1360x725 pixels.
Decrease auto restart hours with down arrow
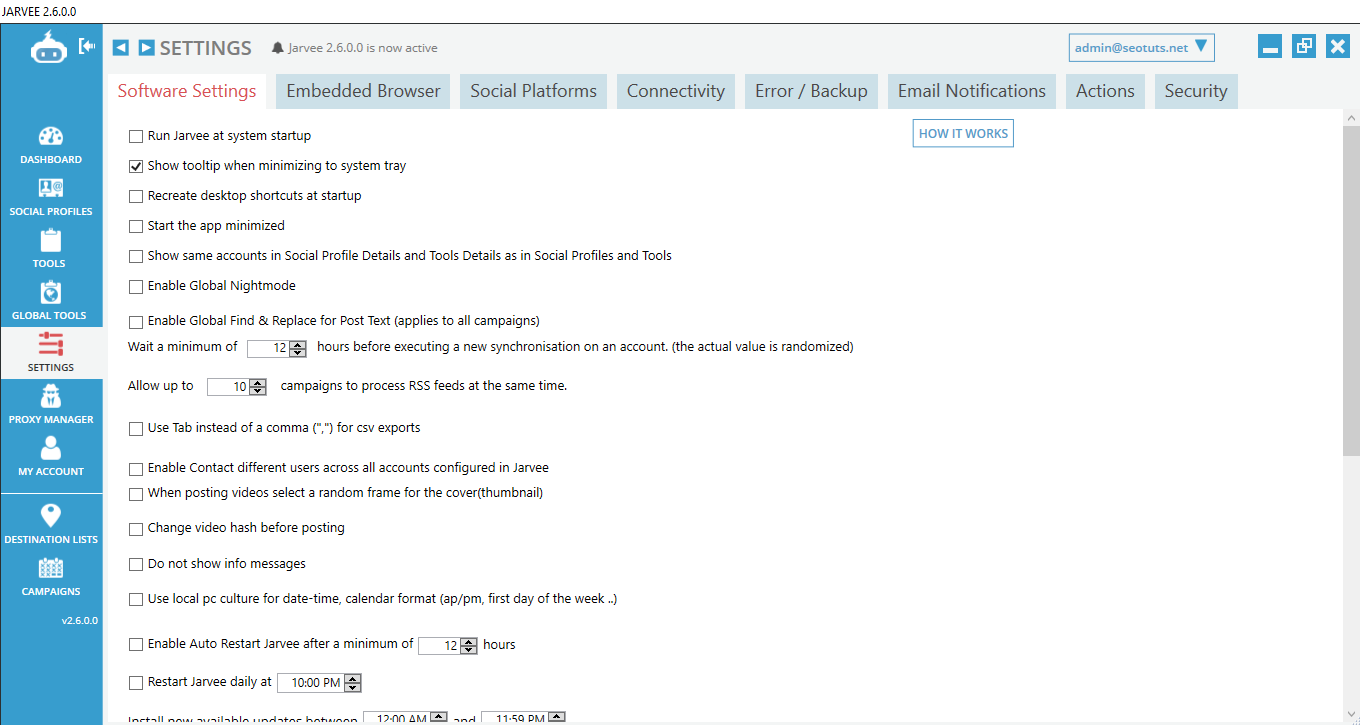pyautogui.click(x=469, y=650)
